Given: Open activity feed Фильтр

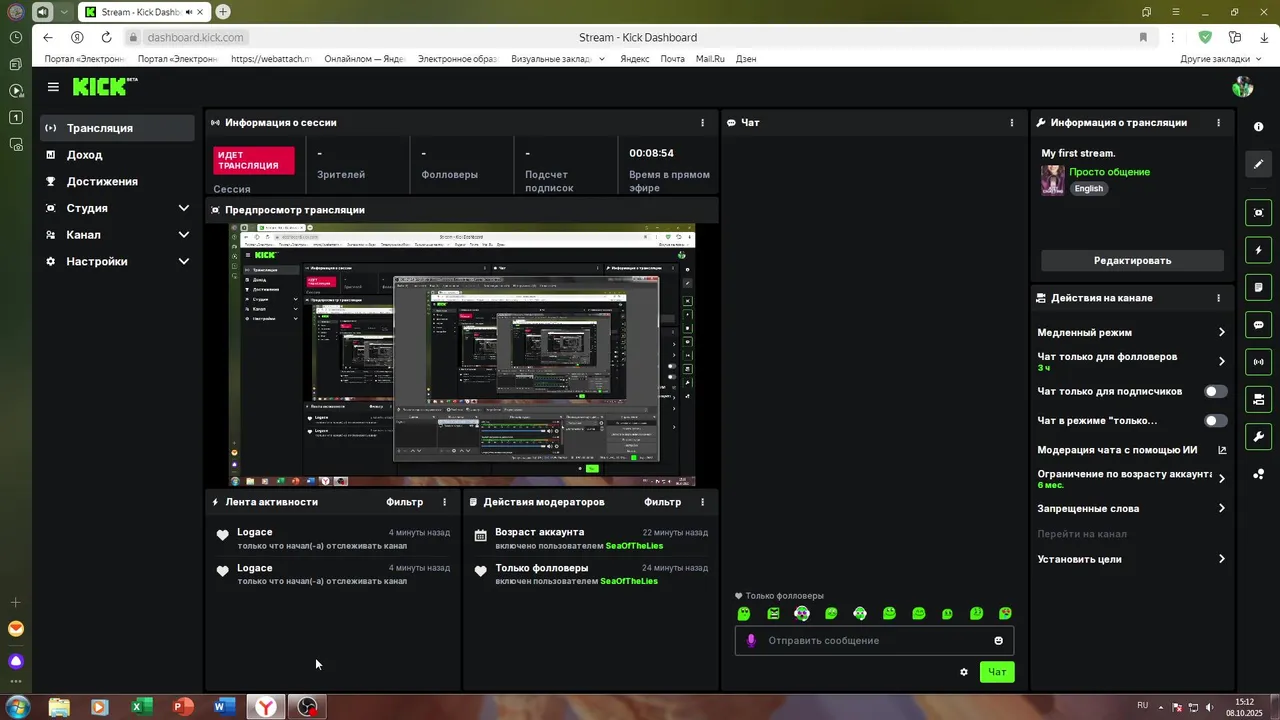Looking at the screenshot, I should coord(405,502).
